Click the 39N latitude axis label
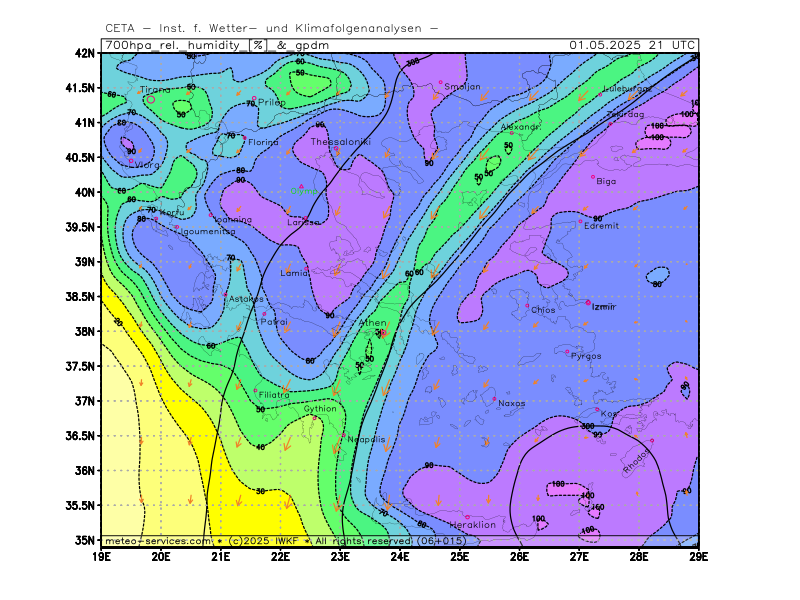This screenshot has height=600, width=800. pyautogui.click(x=84, y=262)
